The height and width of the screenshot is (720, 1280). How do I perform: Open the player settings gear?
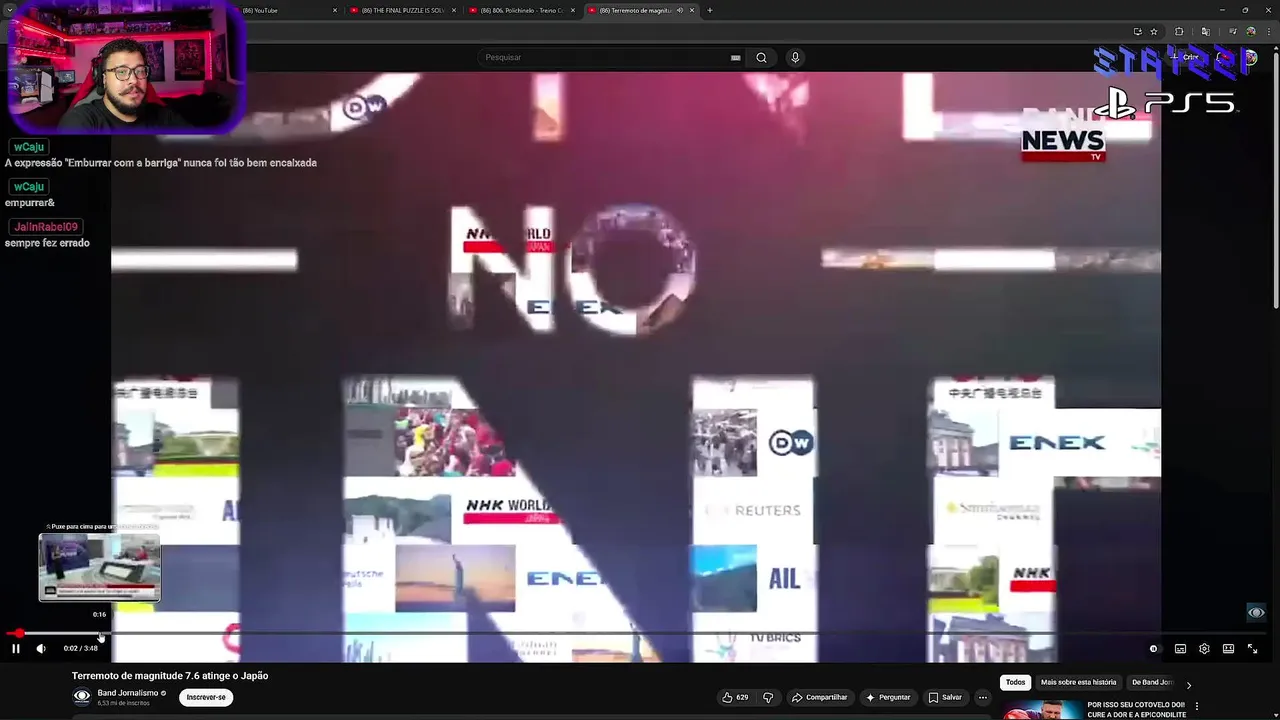(x=1204, y=649)
